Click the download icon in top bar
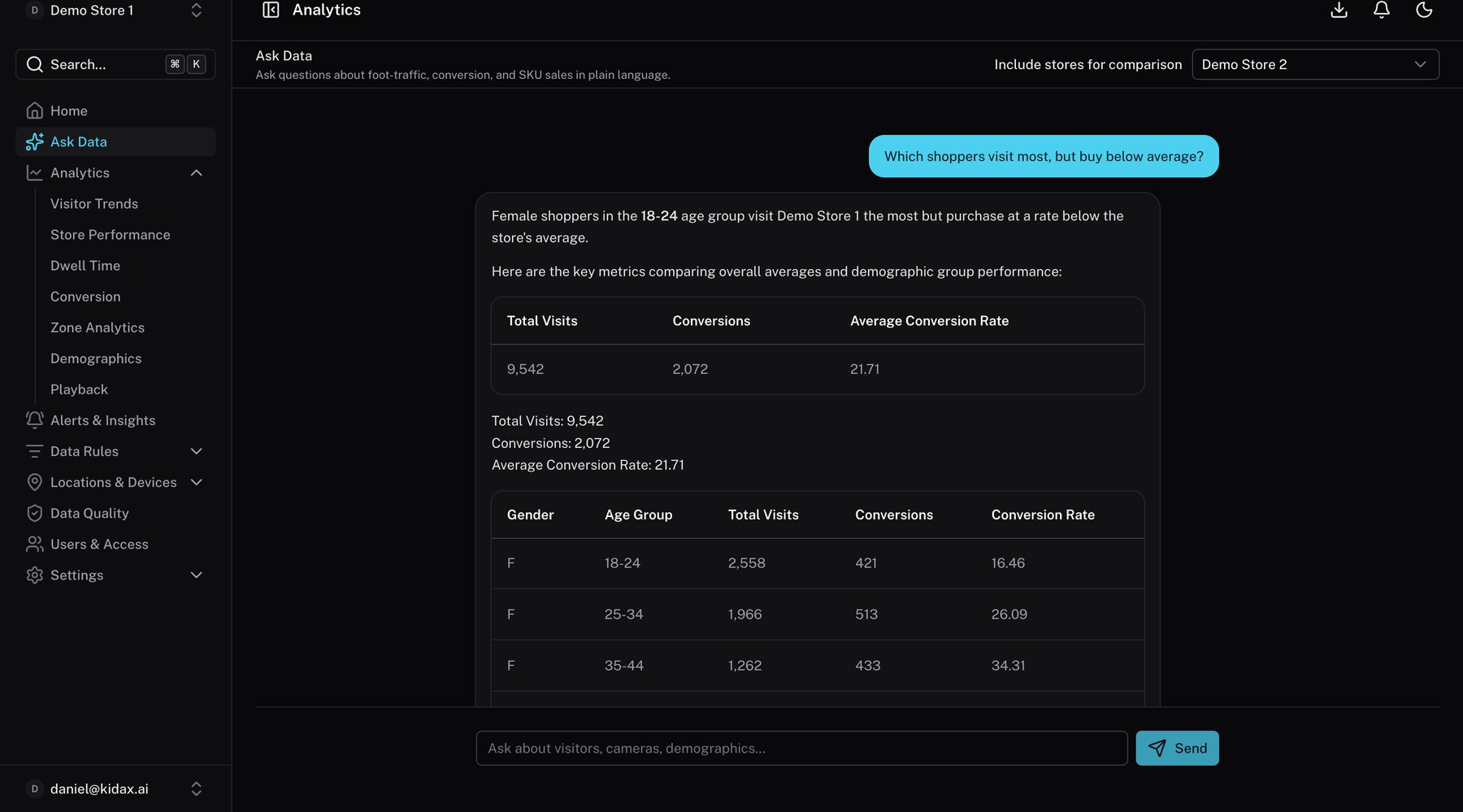This screenshot has width=1463, height=812. (1339, 10)
